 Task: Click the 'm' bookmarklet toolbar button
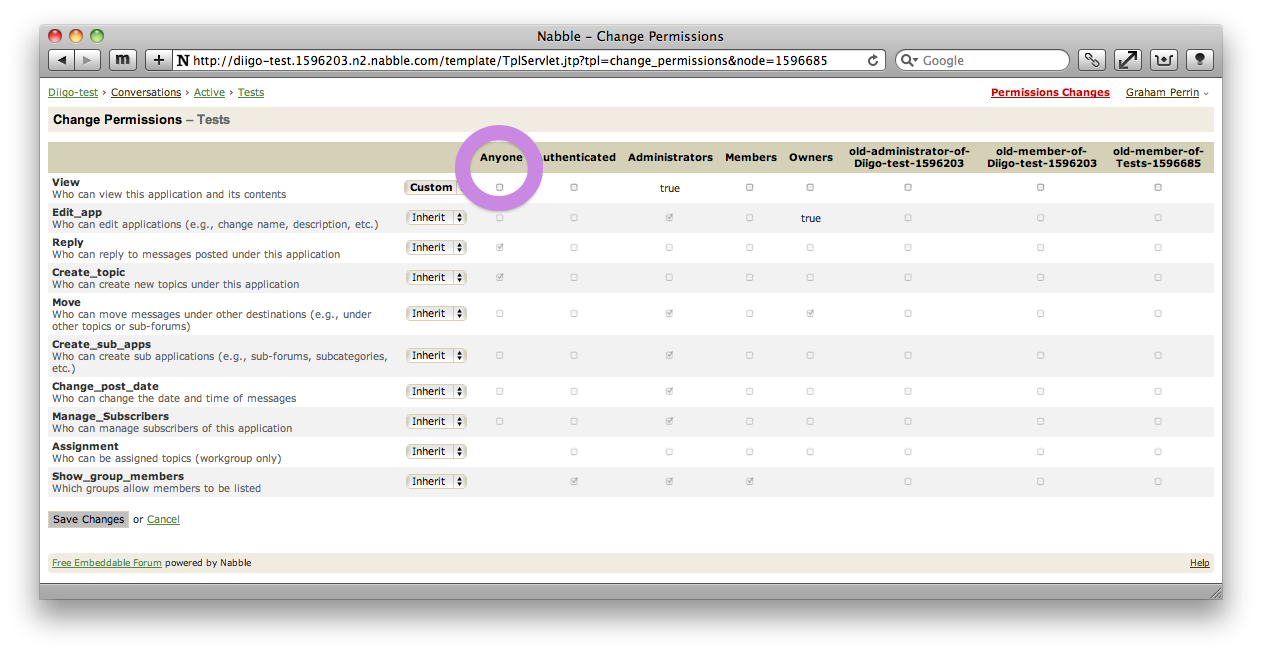(x=122, y=60)
